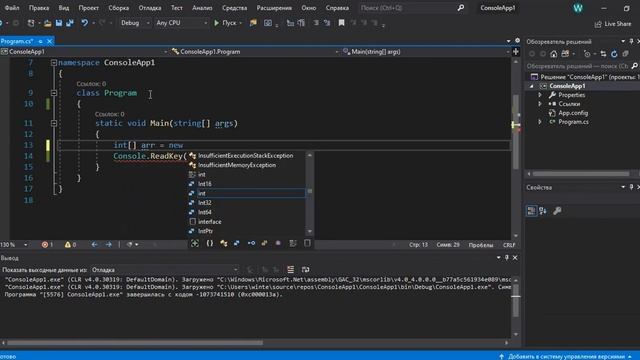Click the collapse all icon in Solution Explorer
This screenshot has height=360, width=640.
click(x=625, y=54)
